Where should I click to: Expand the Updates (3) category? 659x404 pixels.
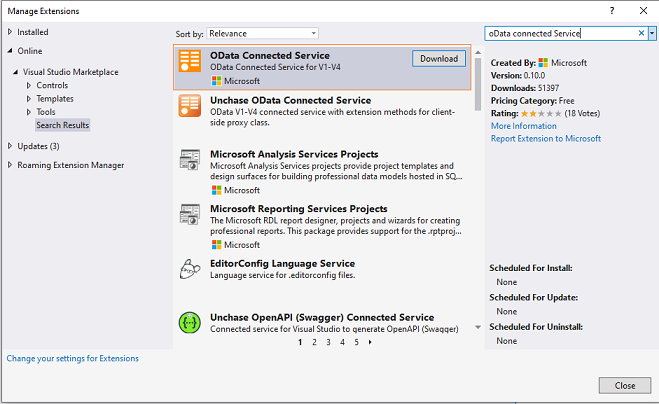(11, 146)
